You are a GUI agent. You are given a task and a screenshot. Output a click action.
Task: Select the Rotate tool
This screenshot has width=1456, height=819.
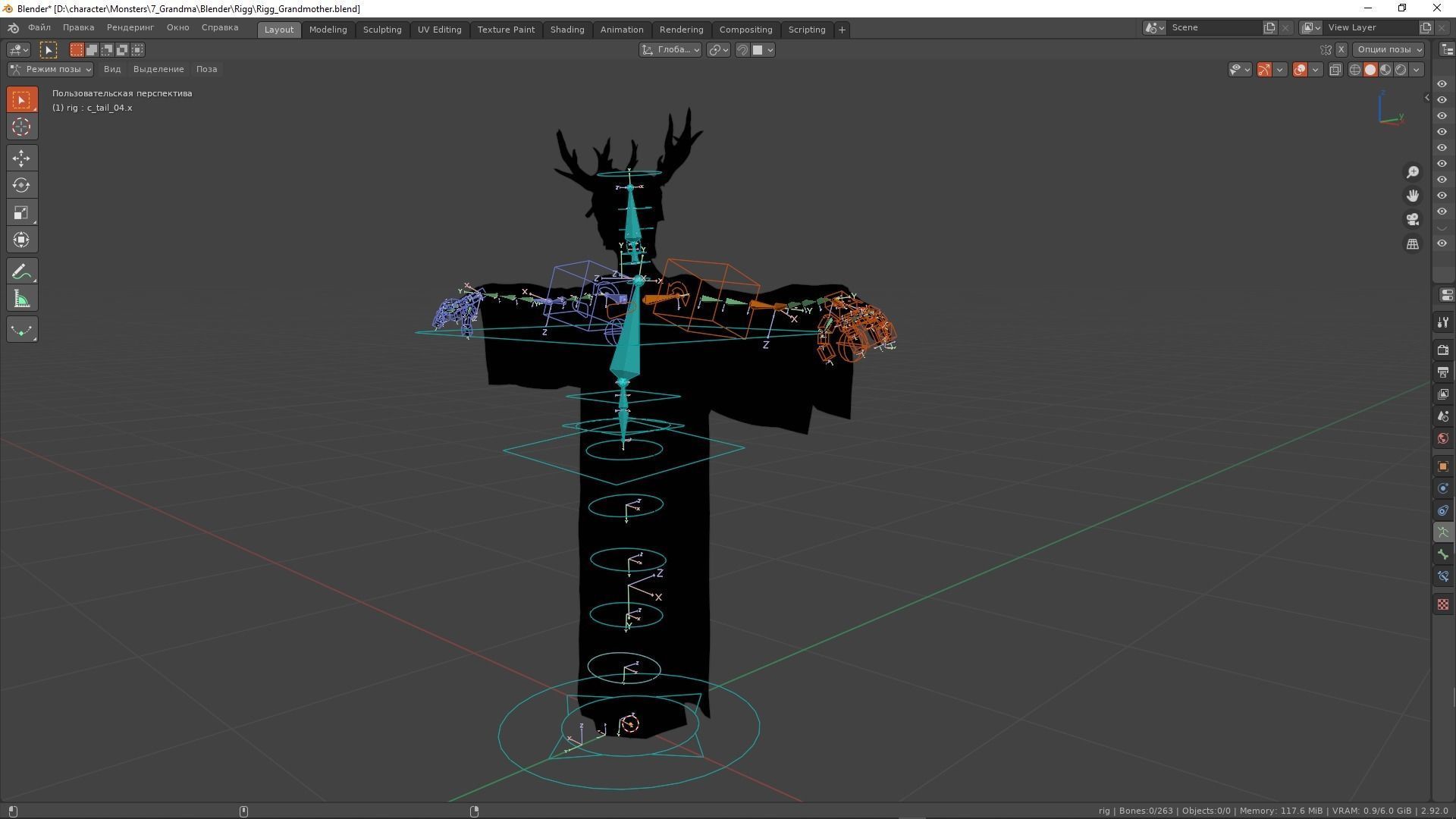point(21,185)
